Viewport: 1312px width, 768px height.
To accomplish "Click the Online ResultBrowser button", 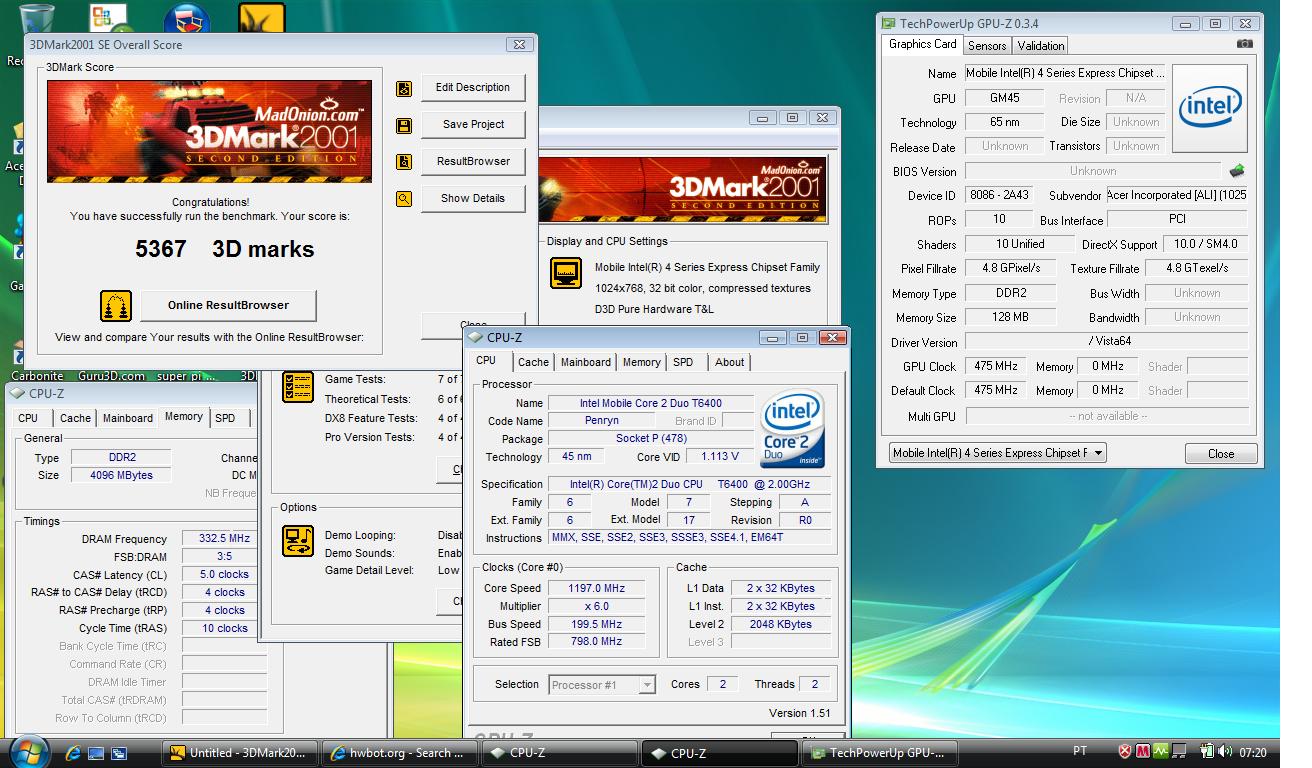I will click(228, 305).
